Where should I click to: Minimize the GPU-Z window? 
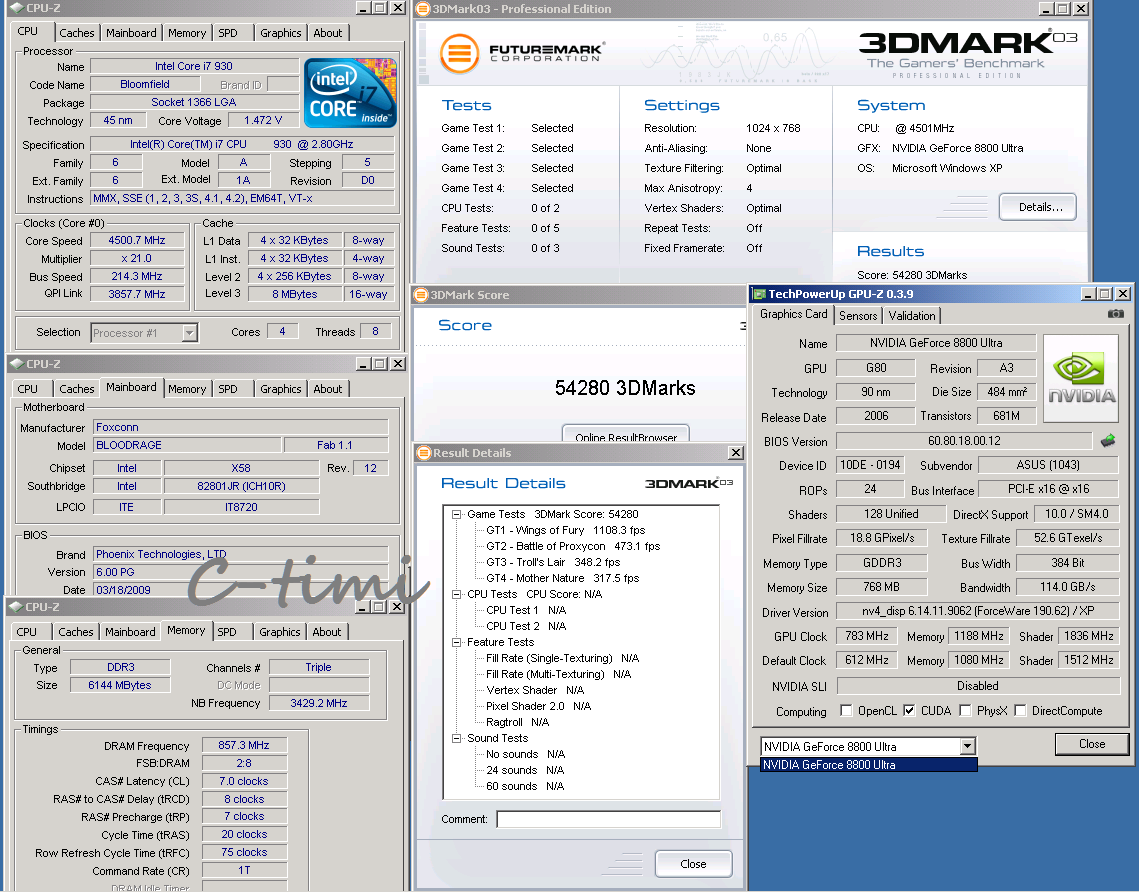tap(1087, 294)
